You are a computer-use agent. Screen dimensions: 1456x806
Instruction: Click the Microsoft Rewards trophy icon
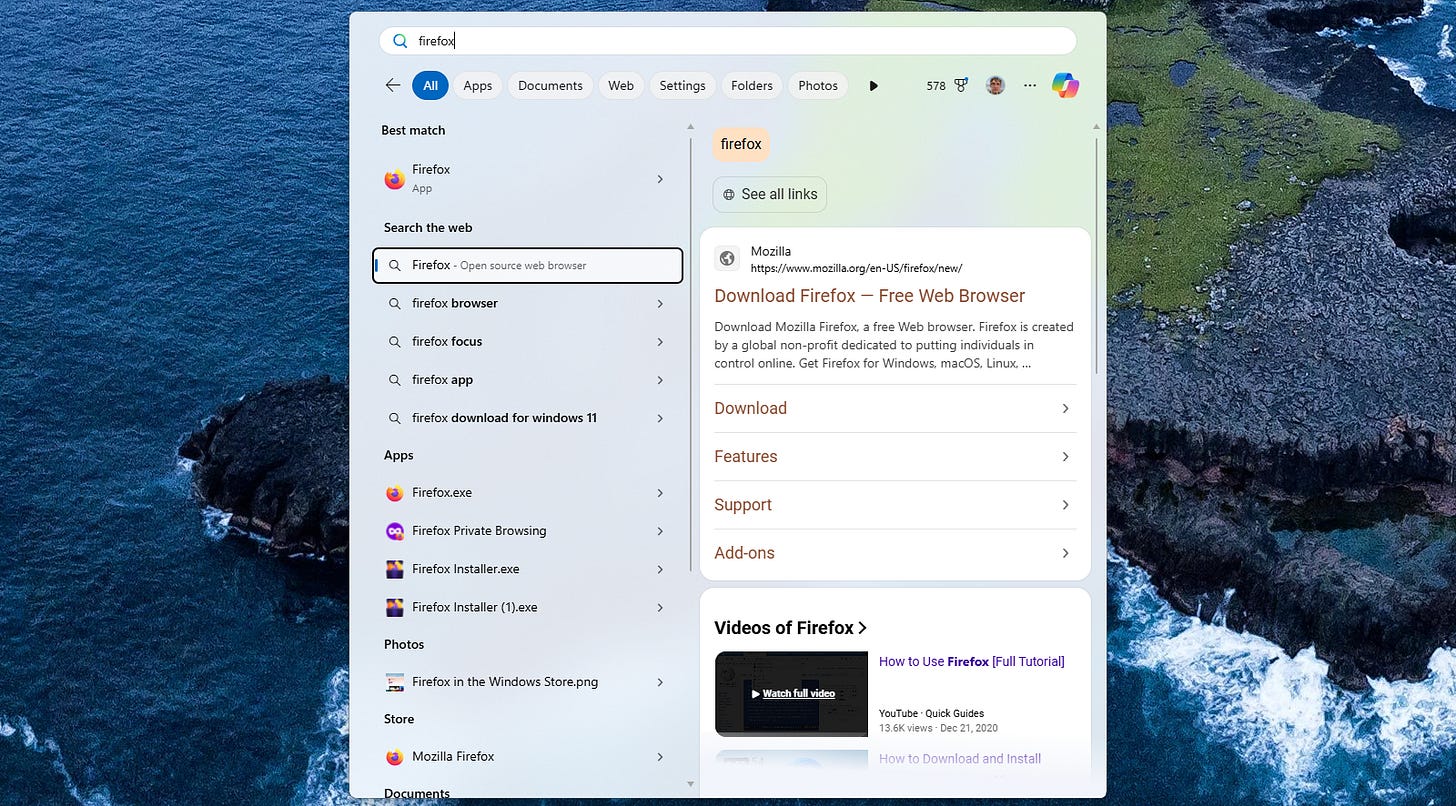click(959, 85)
